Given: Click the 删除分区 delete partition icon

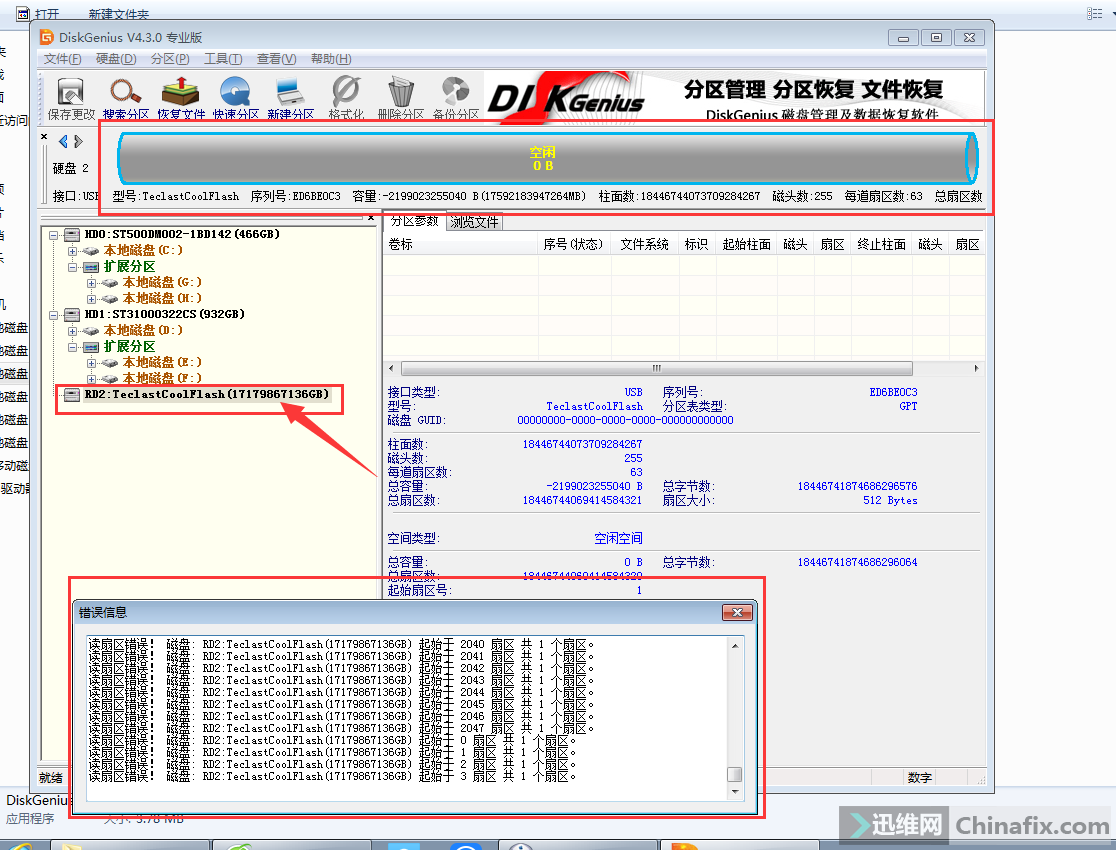Looking at the screenshot, I should coord(401,97).
